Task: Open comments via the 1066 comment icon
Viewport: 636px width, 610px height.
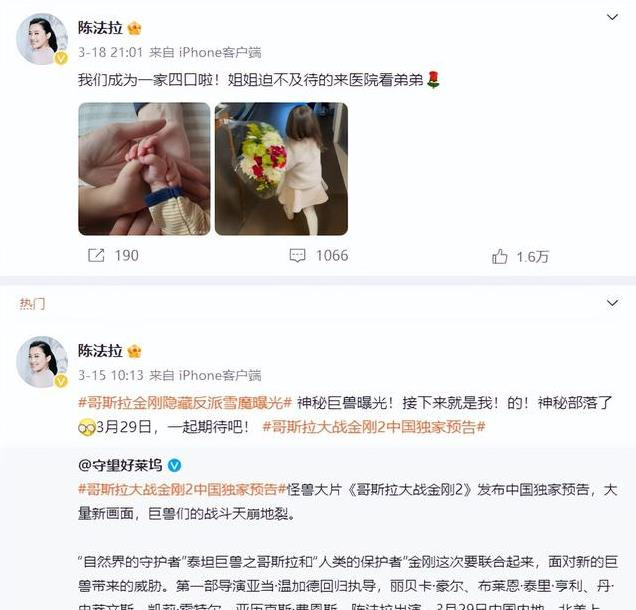Action: [297, 256]
